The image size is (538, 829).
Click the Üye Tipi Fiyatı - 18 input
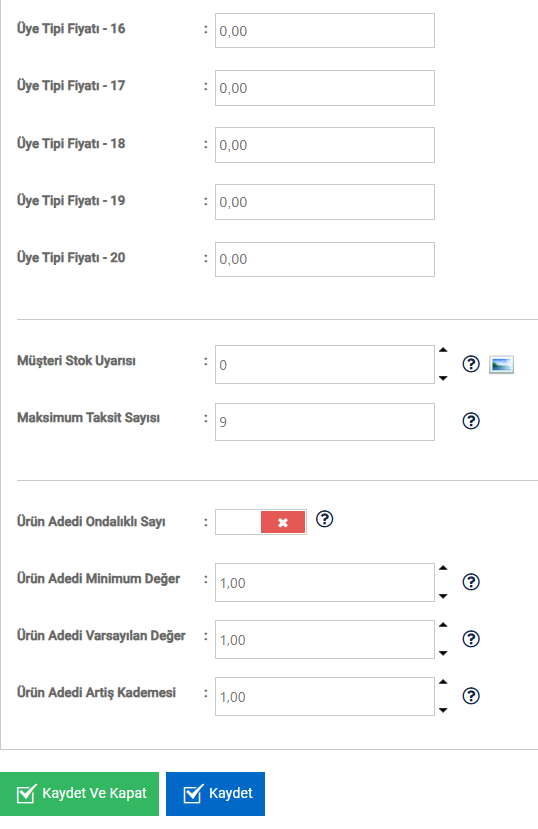[x=325, y=145]
